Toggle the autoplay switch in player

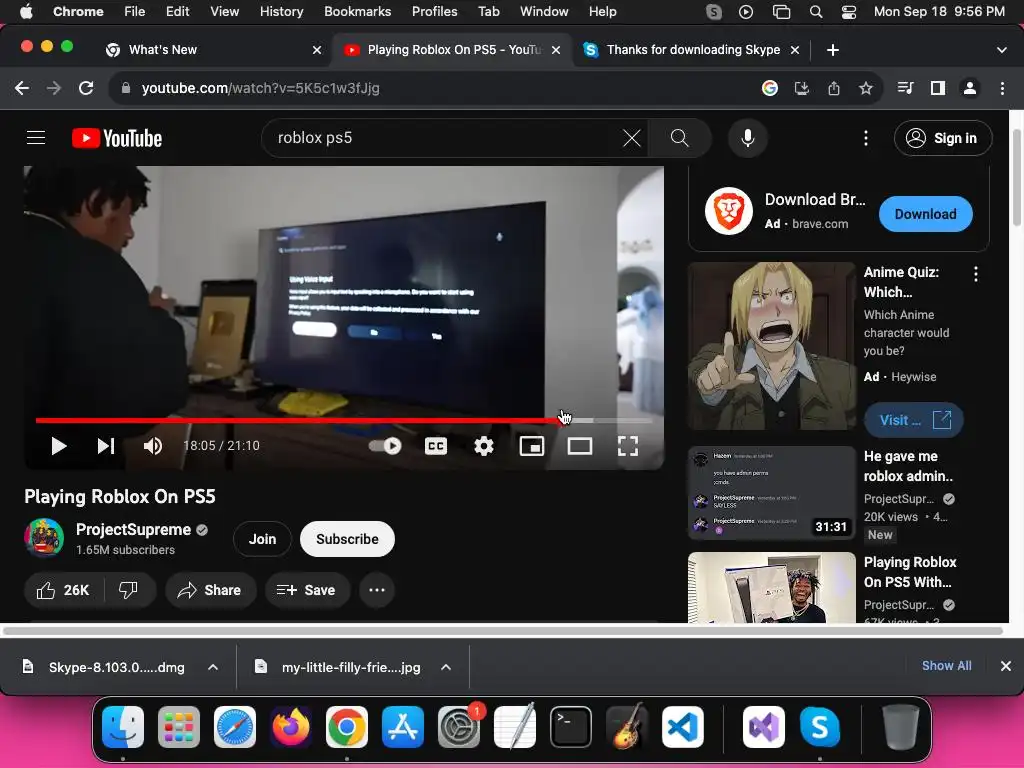click(x=385, y=446)
